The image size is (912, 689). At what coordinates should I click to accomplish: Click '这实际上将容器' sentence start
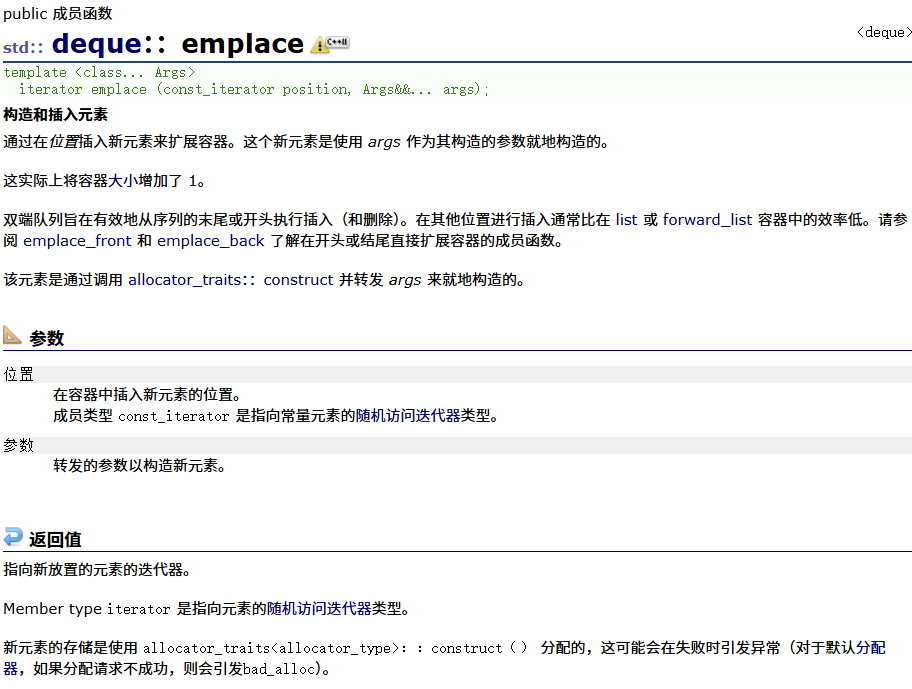pos(55,181)
